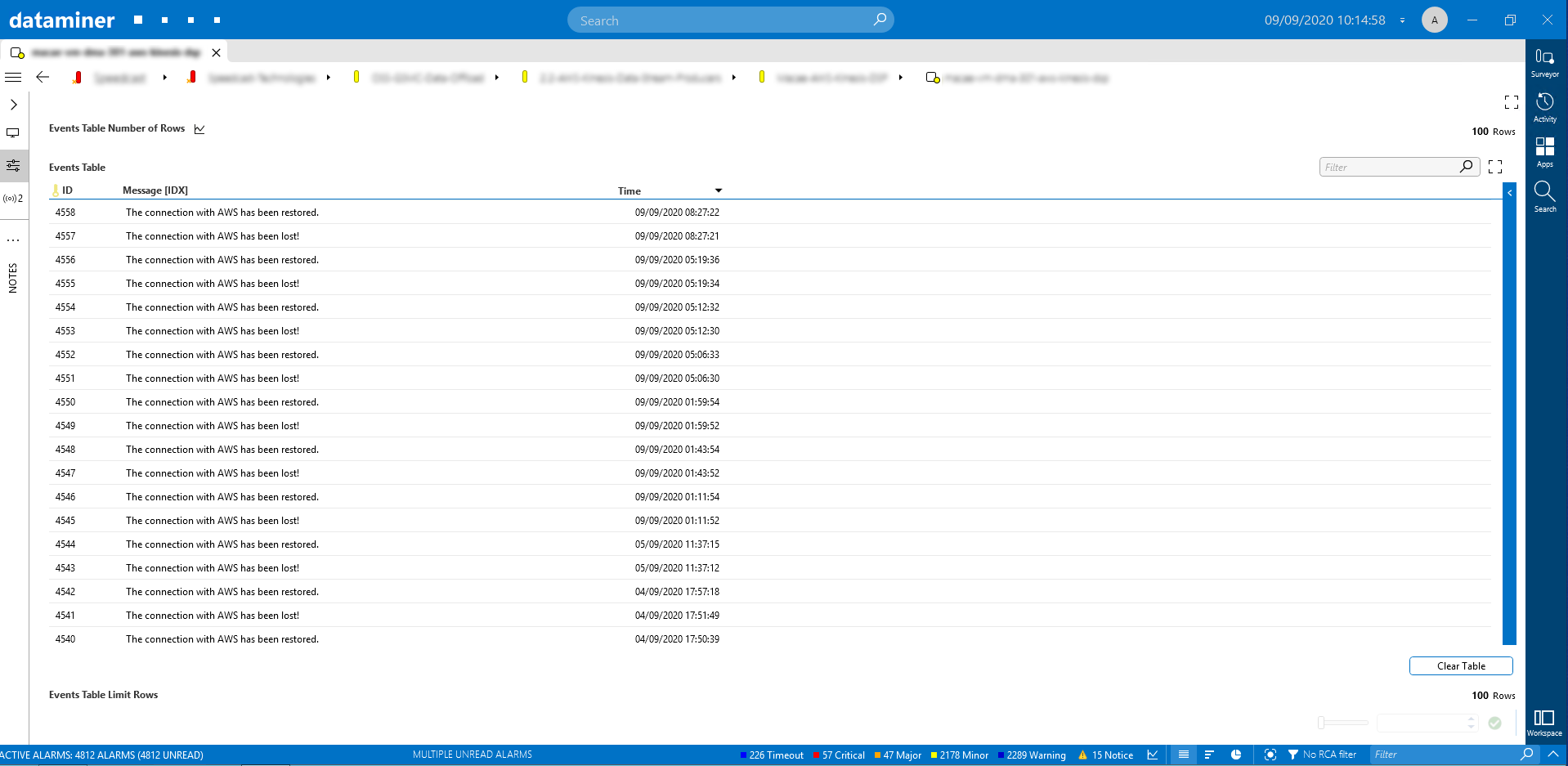Image resolution: width=1568 pixels, height=766 pixels.
Task: Click ACTIVE ALARMS: 4812 ALARMS status text
Action: (x=102, y=755)
